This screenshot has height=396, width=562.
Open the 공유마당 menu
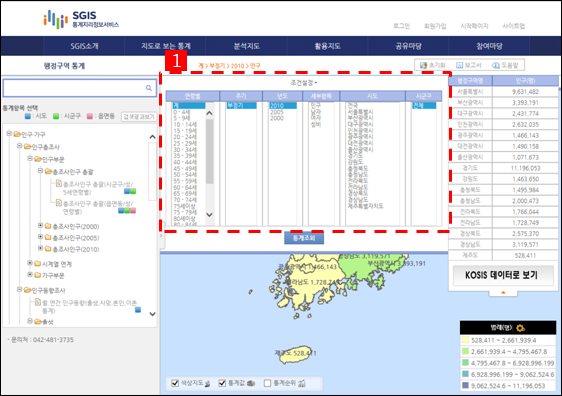[409, 46]
